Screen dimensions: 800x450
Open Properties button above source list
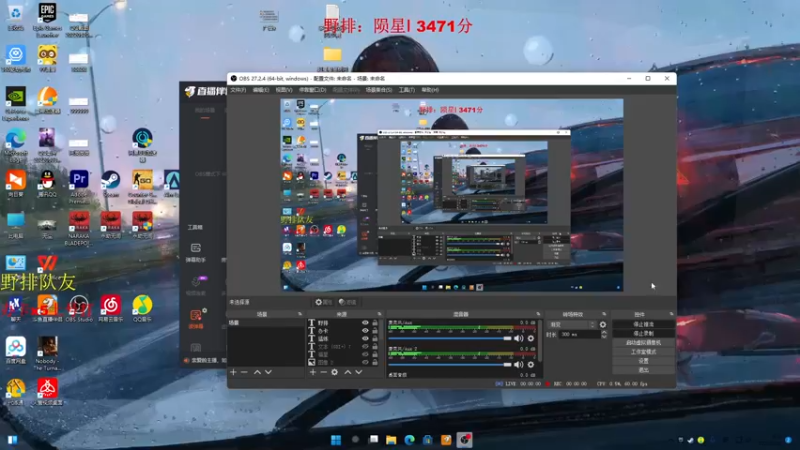coord(323,302)
